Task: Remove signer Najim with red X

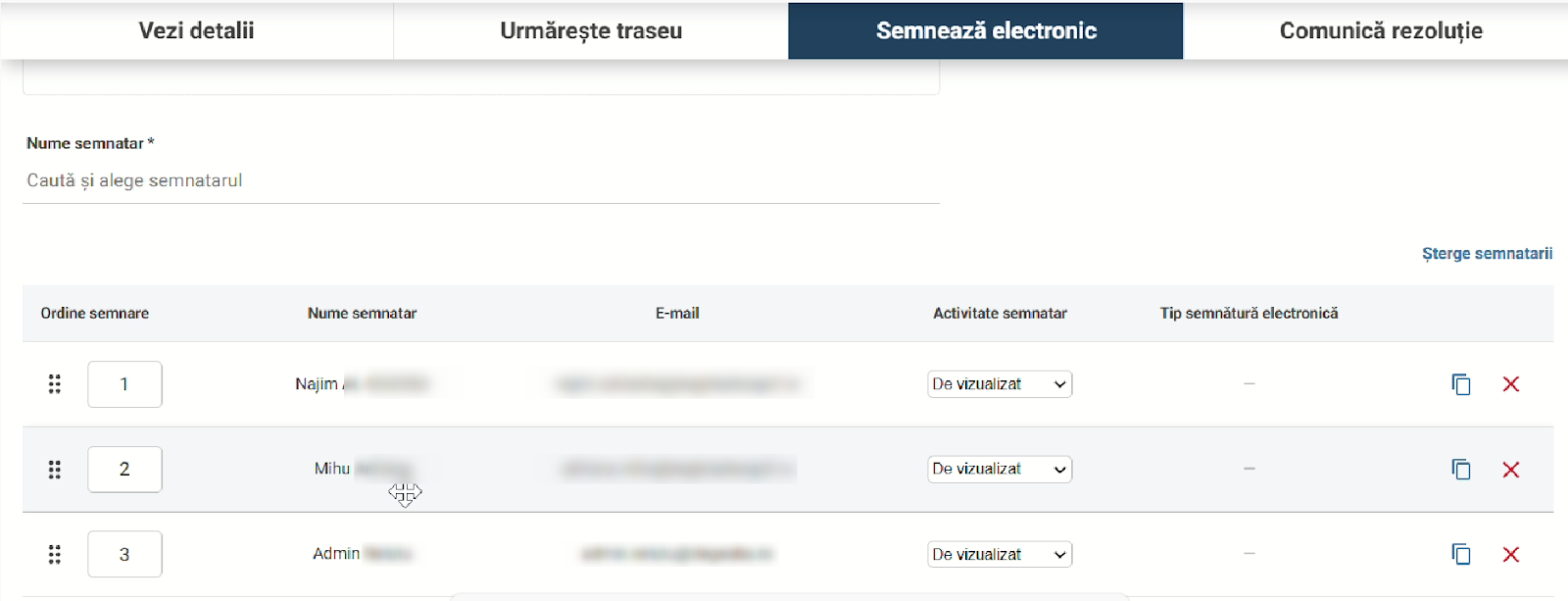Action: pos(1511,384)
